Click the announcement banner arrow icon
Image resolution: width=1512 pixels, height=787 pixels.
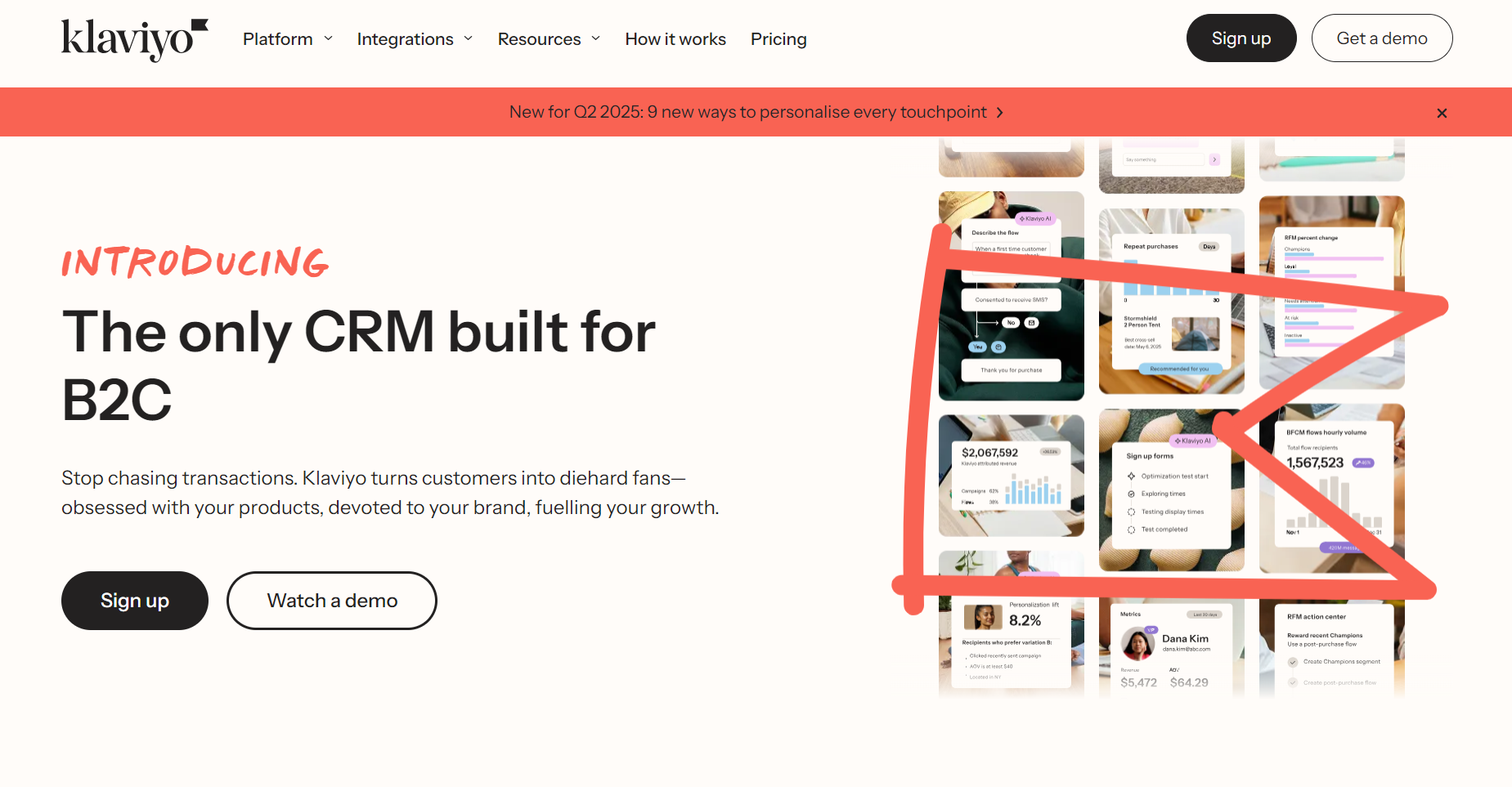[x=999, y=113]
